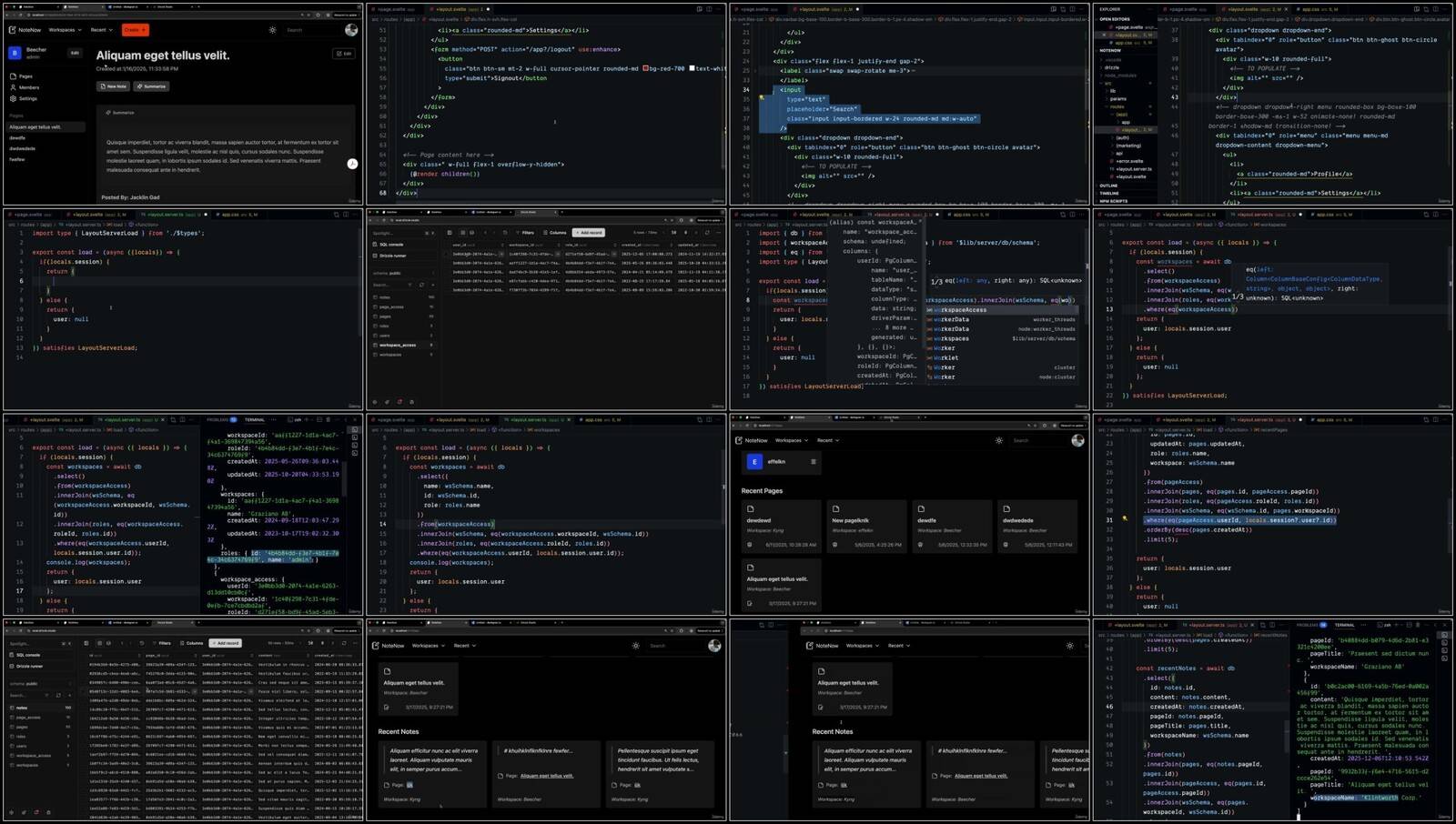Expand OPEN EDITORS section in Explorer

pyautogui.click(x=1115, y=18)
